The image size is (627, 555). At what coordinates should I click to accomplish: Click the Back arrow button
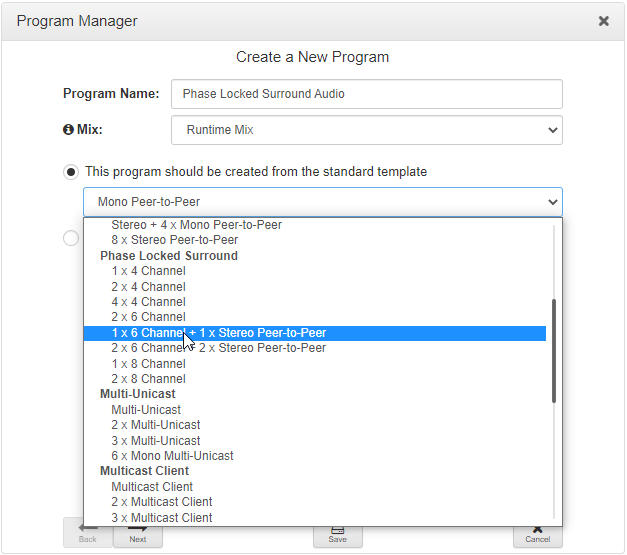point(88,532)
